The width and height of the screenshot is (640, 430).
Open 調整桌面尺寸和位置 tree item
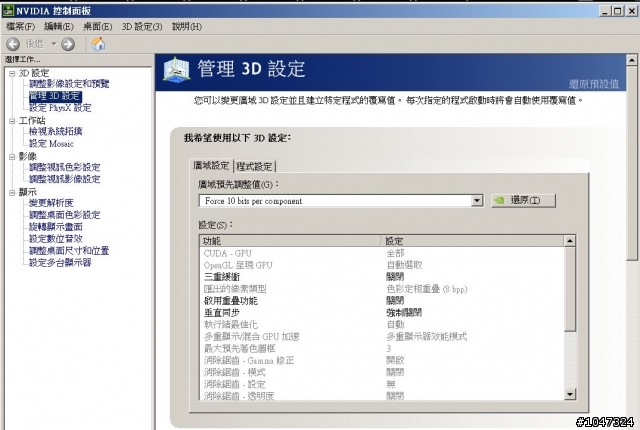point(69,251)
